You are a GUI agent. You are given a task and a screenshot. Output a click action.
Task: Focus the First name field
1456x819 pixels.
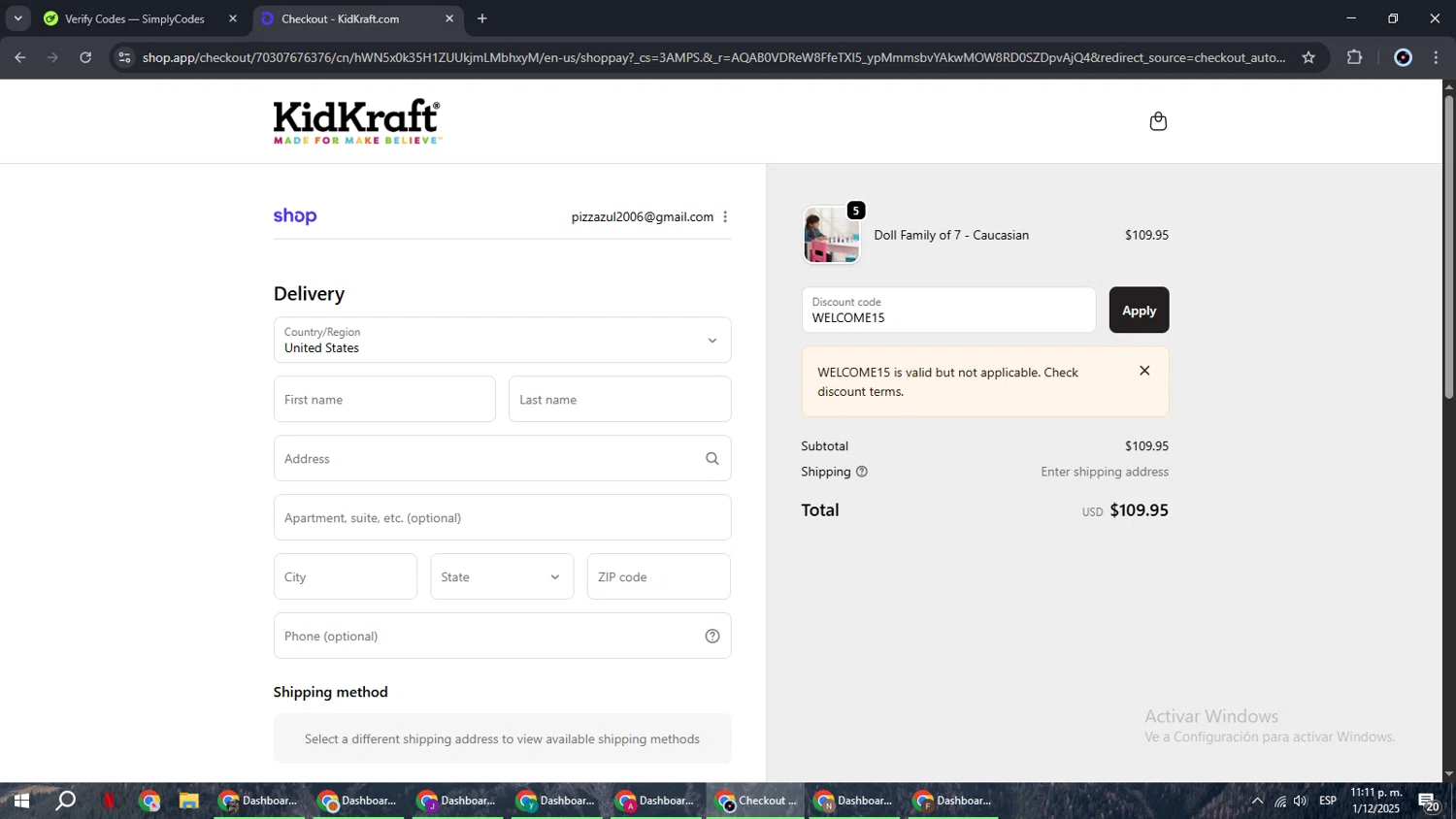[x=384, y=399]
